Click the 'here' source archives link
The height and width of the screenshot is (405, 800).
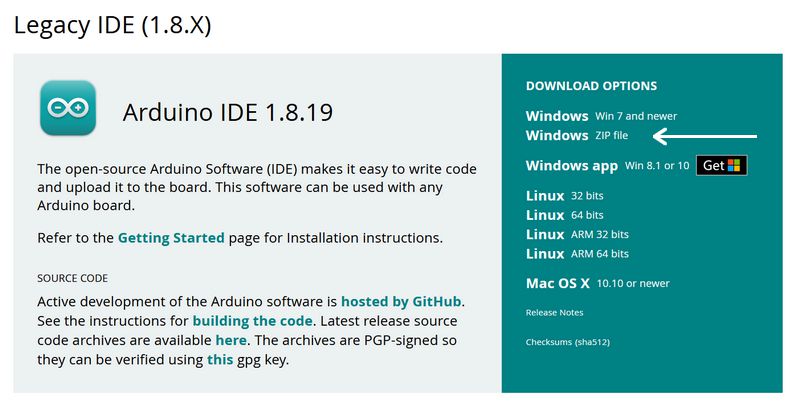[x=231, y=340]
